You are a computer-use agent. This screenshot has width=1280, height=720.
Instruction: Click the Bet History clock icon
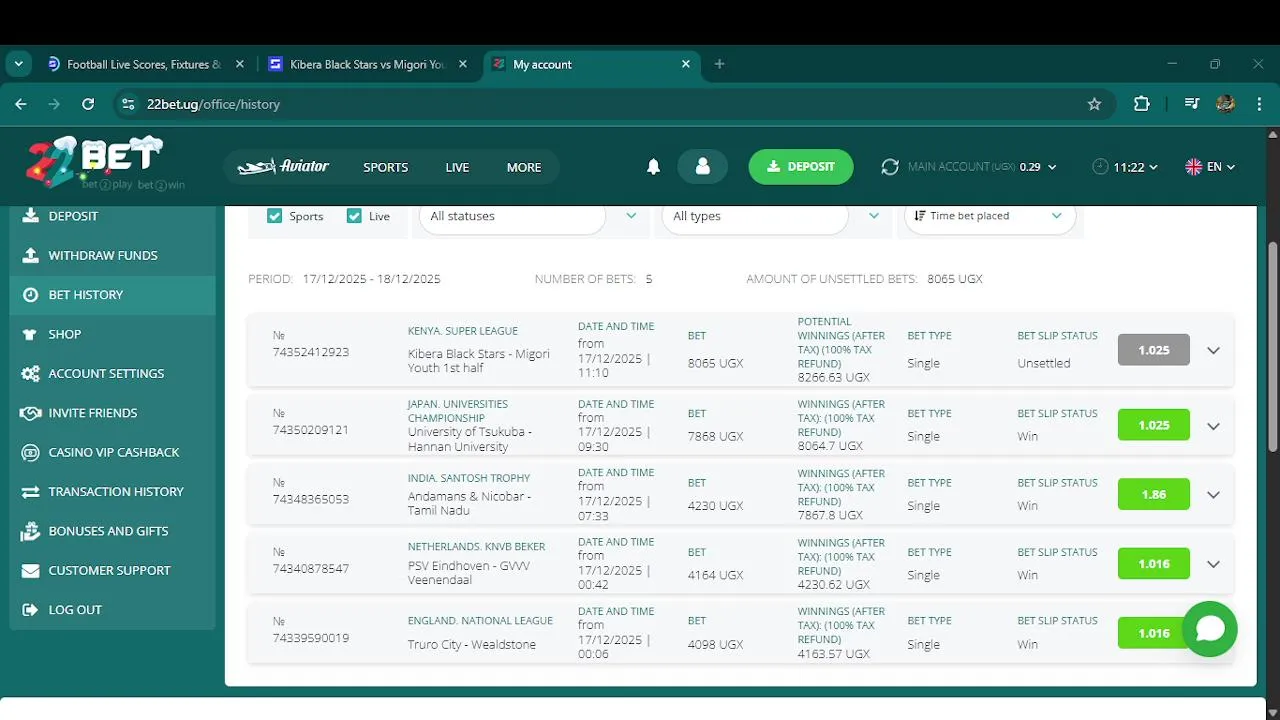[30, 295]
